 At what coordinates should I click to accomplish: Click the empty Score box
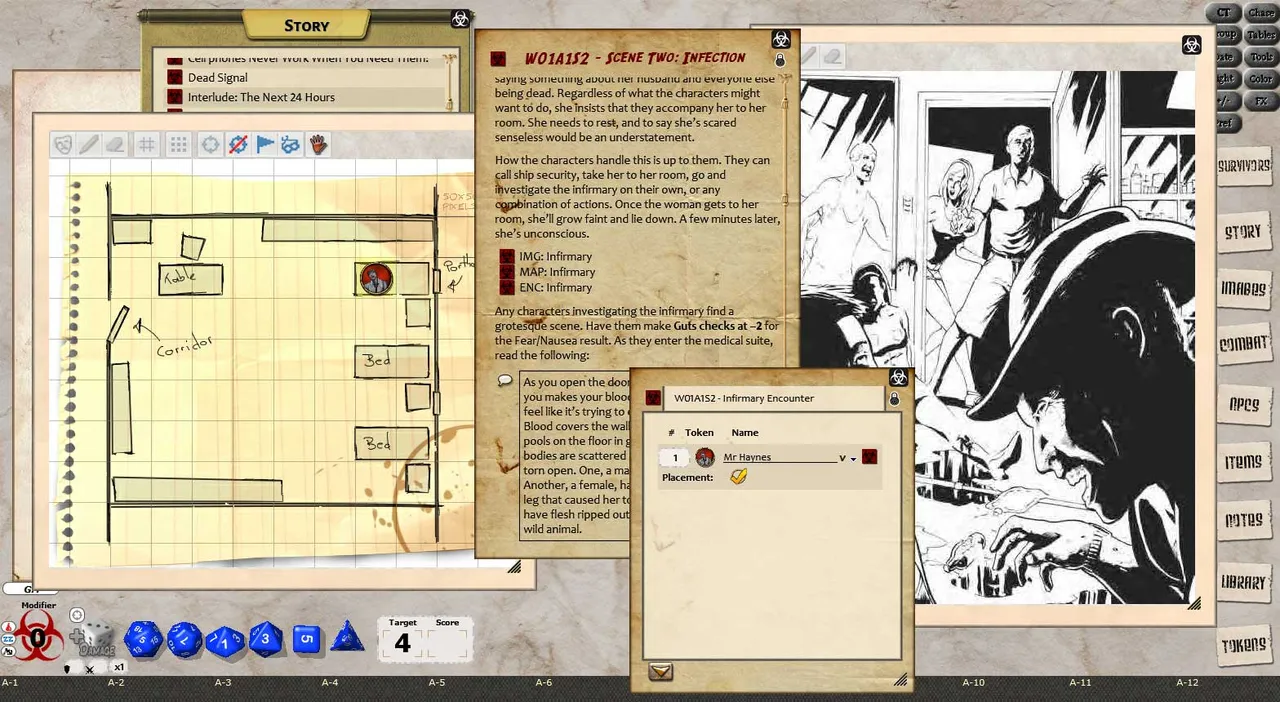447,643
